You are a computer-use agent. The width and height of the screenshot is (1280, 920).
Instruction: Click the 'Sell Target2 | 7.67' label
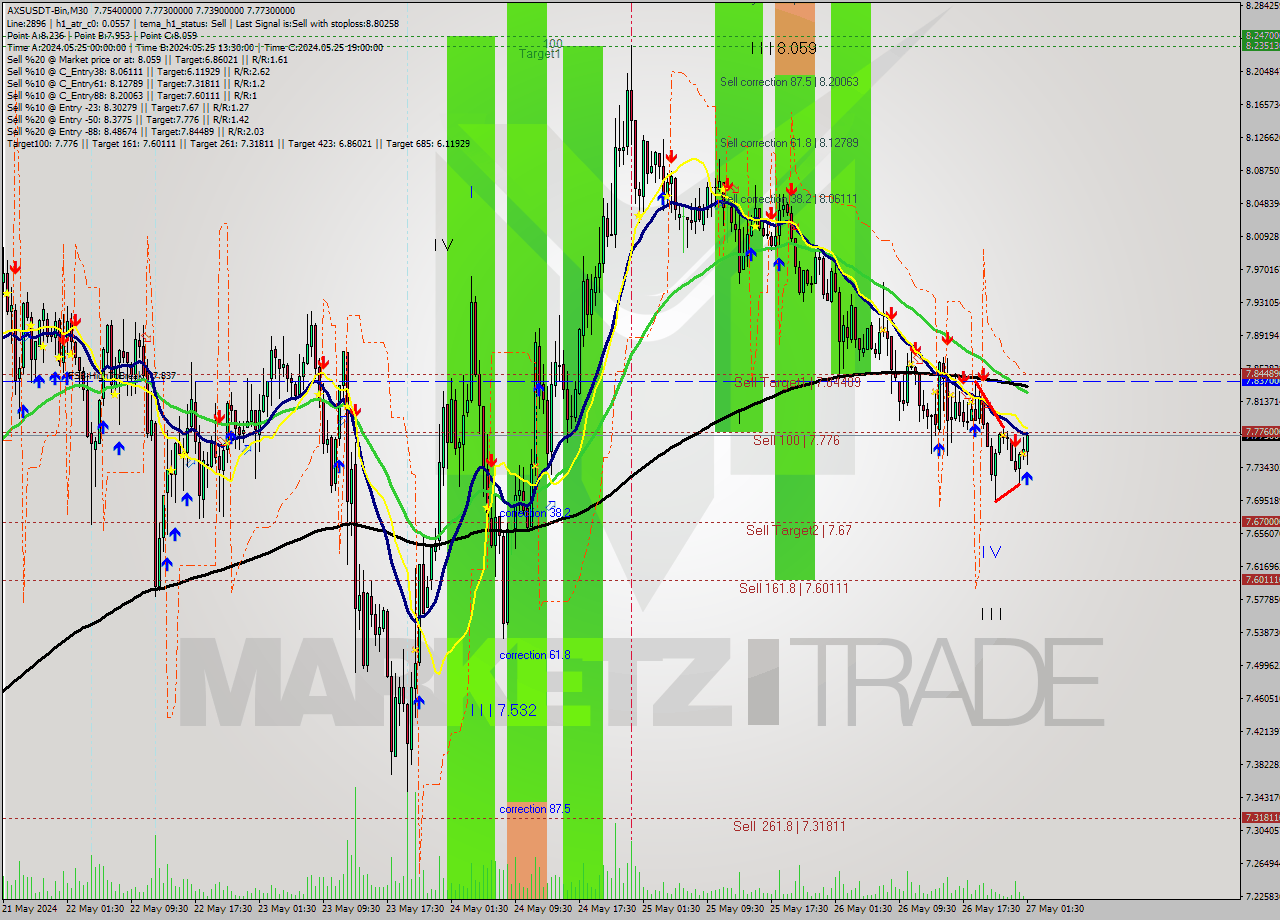[x=799, y=530]
